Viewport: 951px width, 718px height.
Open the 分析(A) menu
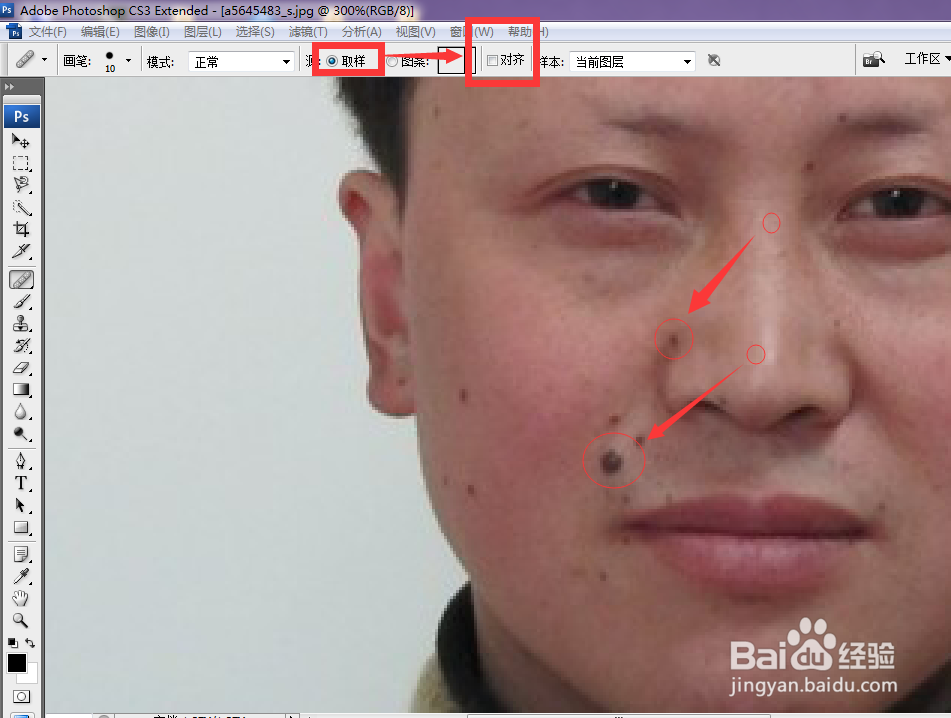(361, 32)
